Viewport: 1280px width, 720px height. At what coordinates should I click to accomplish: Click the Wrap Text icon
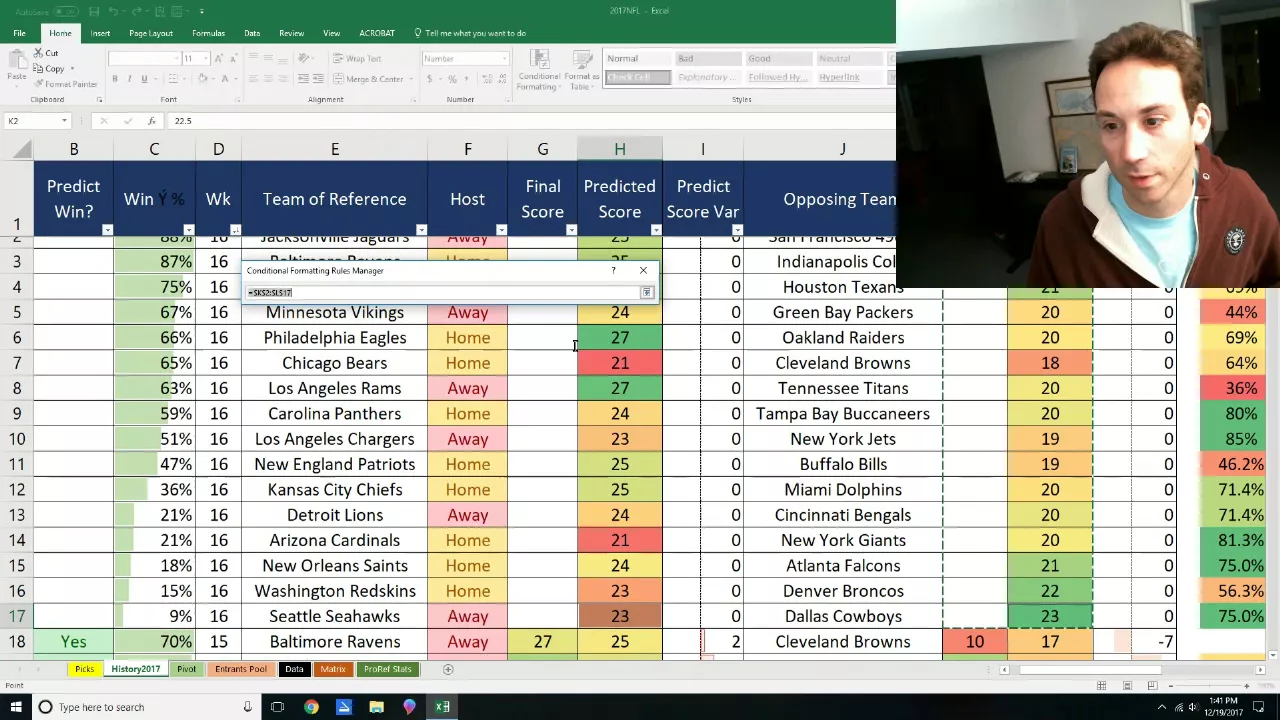338,58
